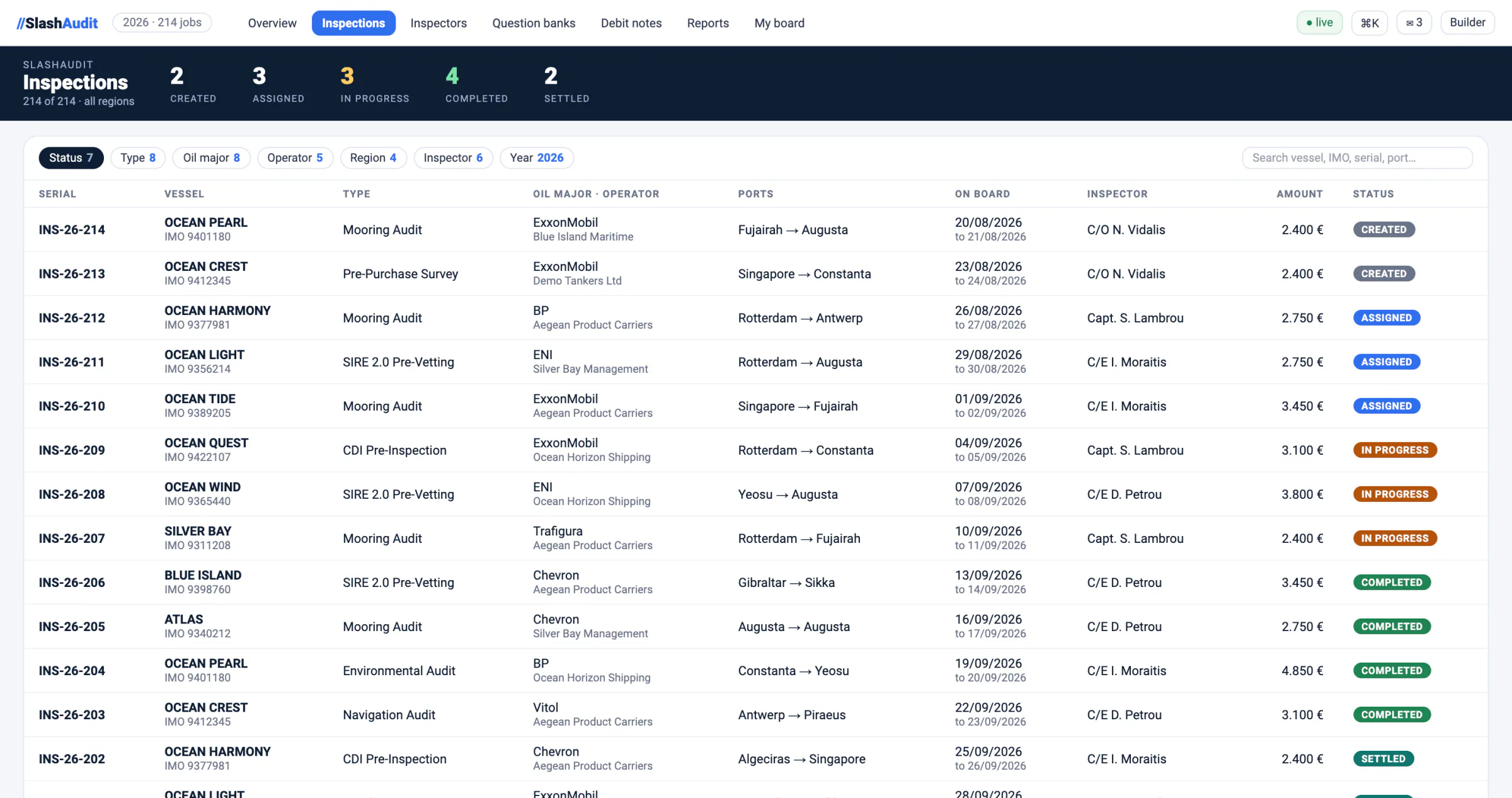This screenshot has width=1512, height=798.
Task: Click the 3.800 € amount
Action: tap(1302, 494)
